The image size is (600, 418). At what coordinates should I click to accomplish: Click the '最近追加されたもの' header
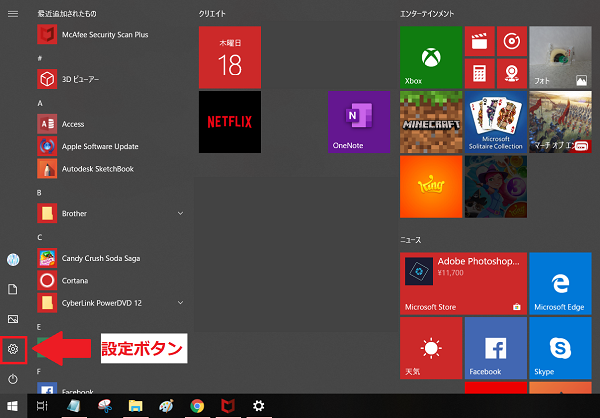point(67,14)
